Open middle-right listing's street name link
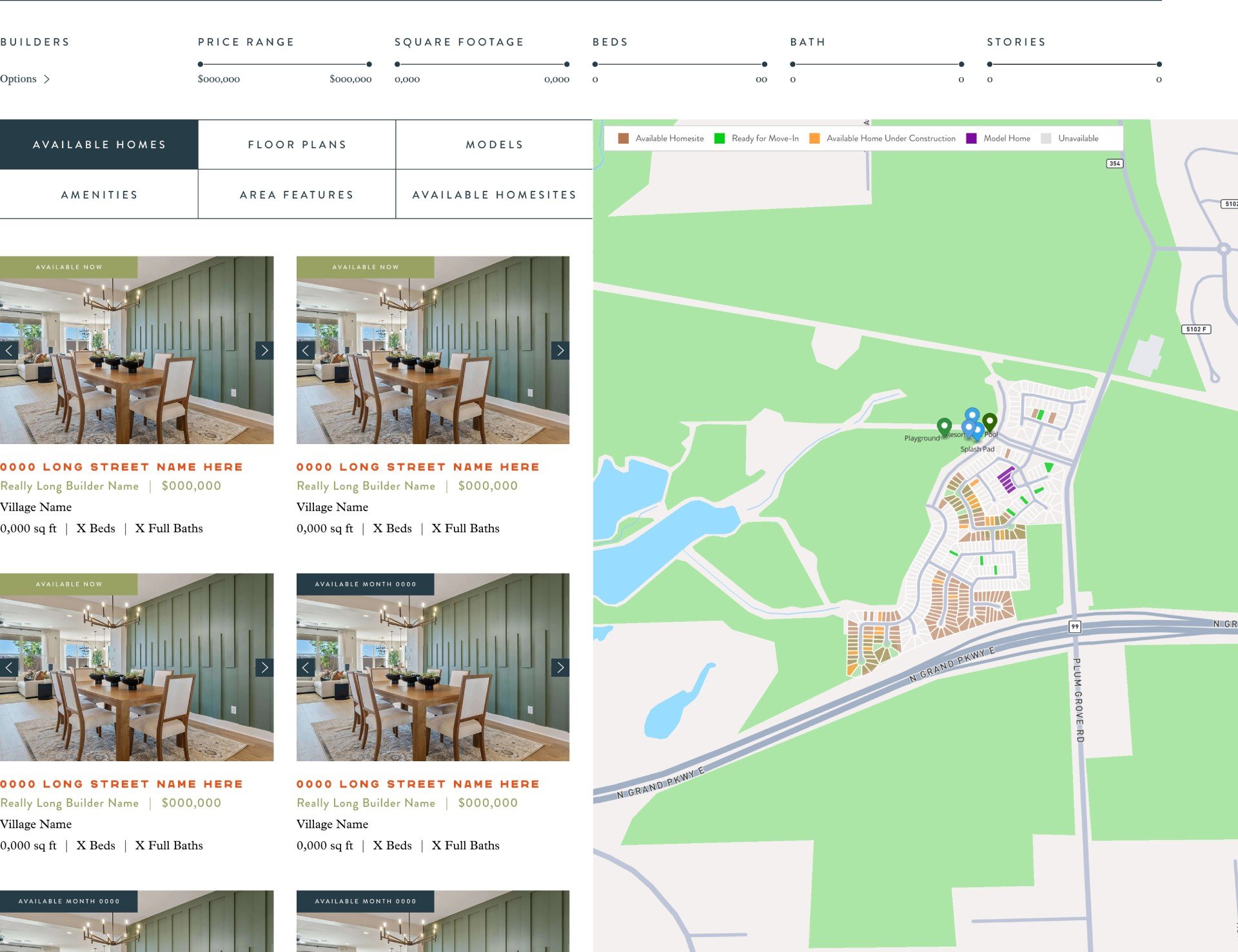The image size is (1238, 952). pyautogui.click(x=418, y=784)
